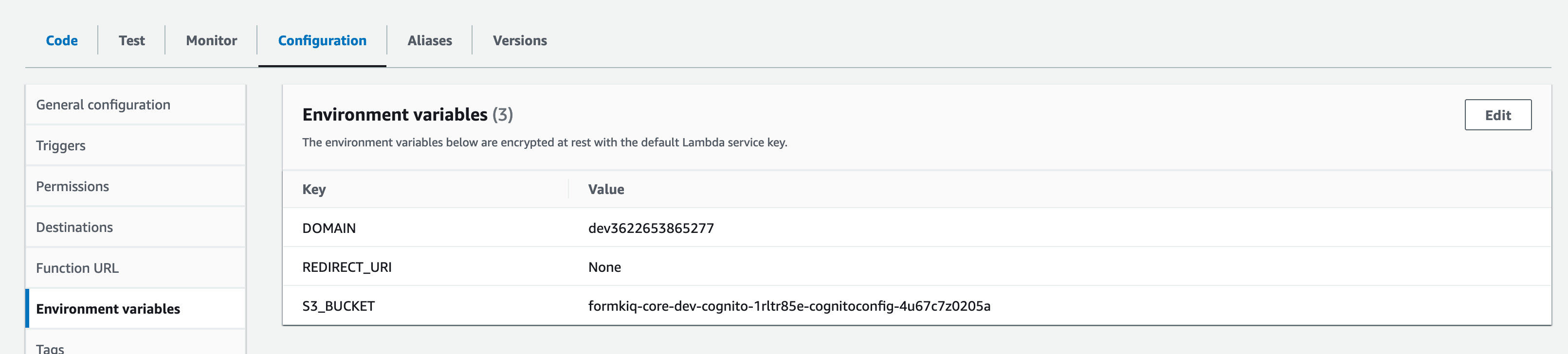Click the REDIRECT_URI key cell
The height and width of the screenshot is (354, 1568).
click(x=347, y=267)
